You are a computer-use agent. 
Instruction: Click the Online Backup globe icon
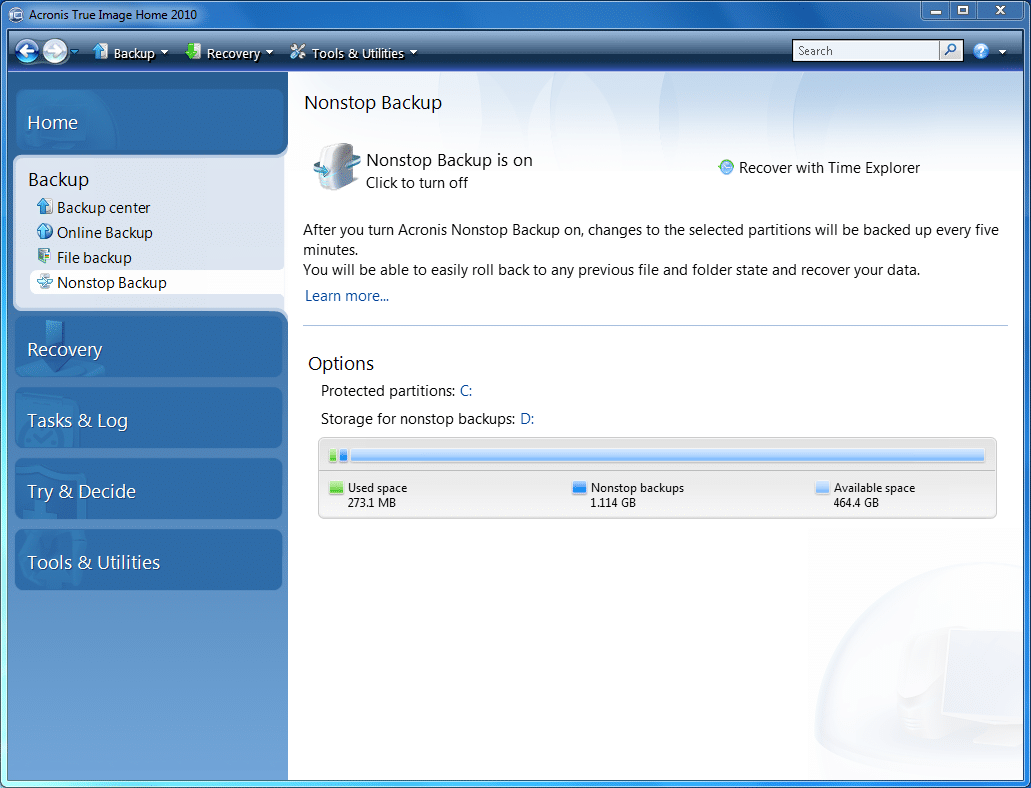[45, 232]
